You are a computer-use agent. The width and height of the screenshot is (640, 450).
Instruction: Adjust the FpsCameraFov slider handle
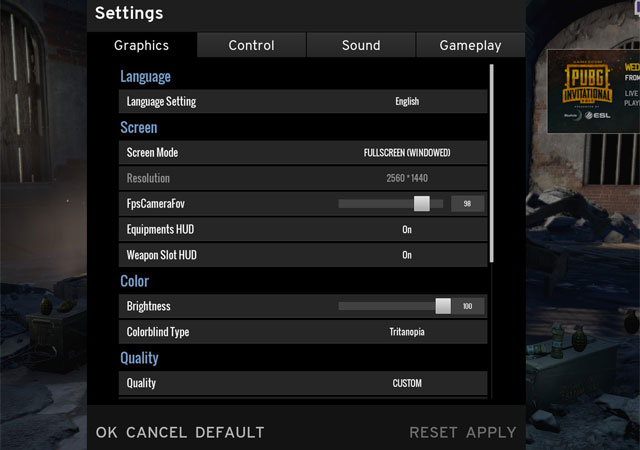(422, 203)
